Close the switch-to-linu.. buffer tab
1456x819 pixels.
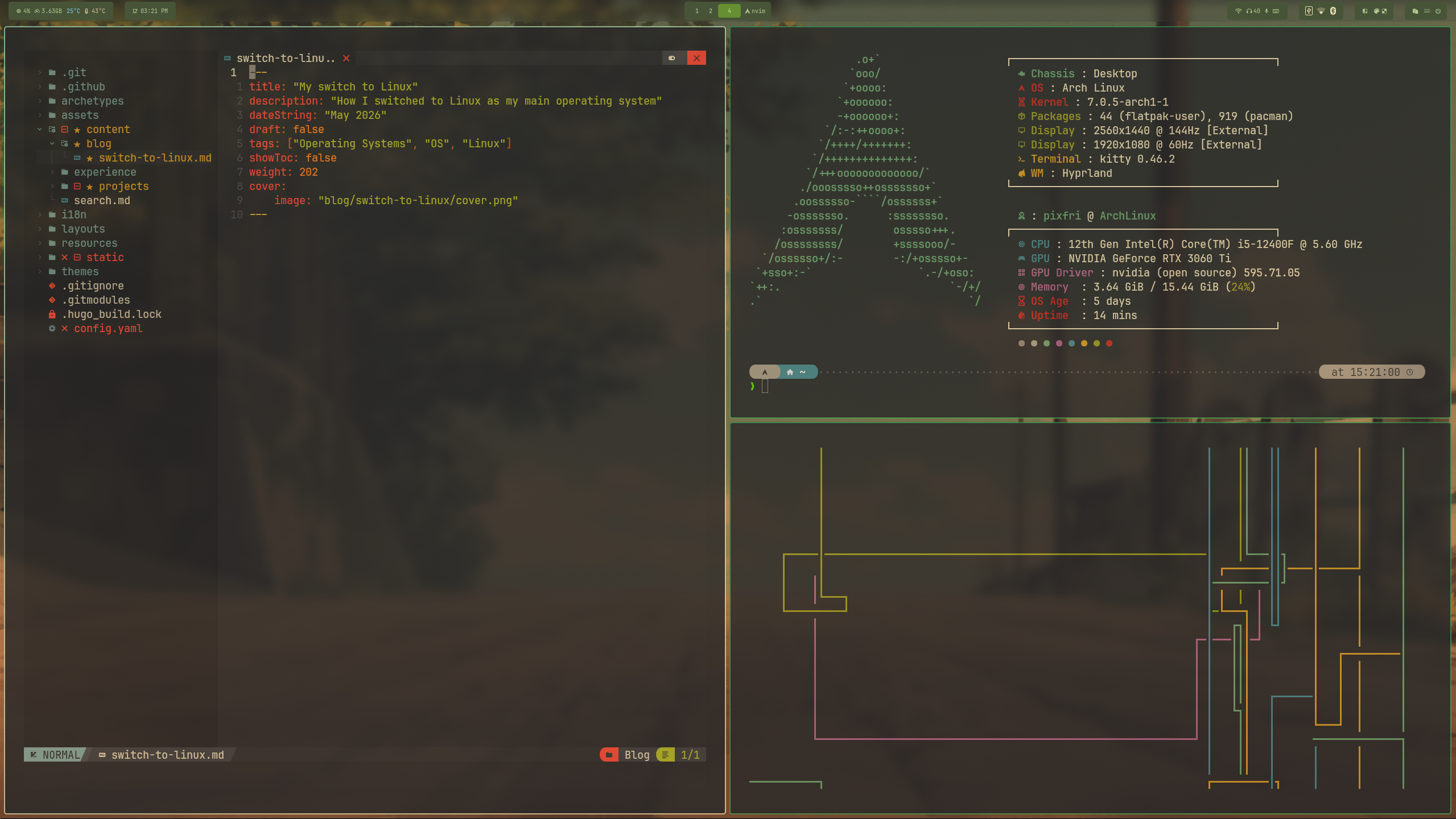(x=346, y=58)
